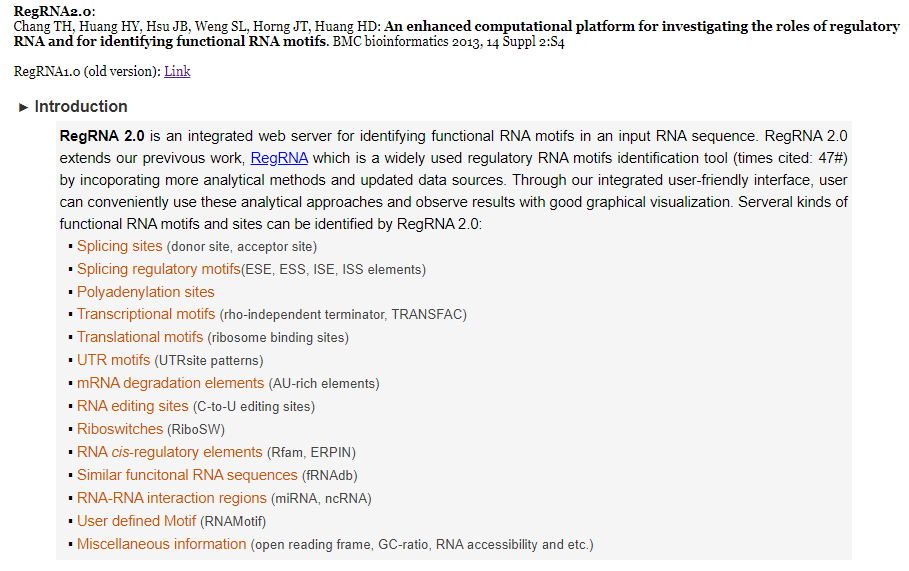
Task: Open Miscellaneous information entry
Action: click(161, 544)
